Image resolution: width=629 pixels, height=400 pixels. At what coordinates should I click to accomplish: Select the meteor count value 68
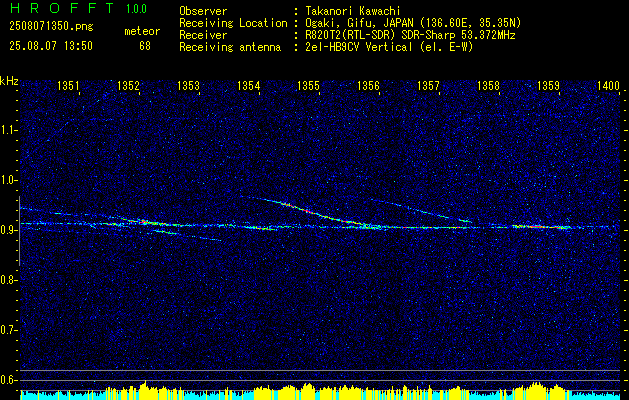(145, 46)
